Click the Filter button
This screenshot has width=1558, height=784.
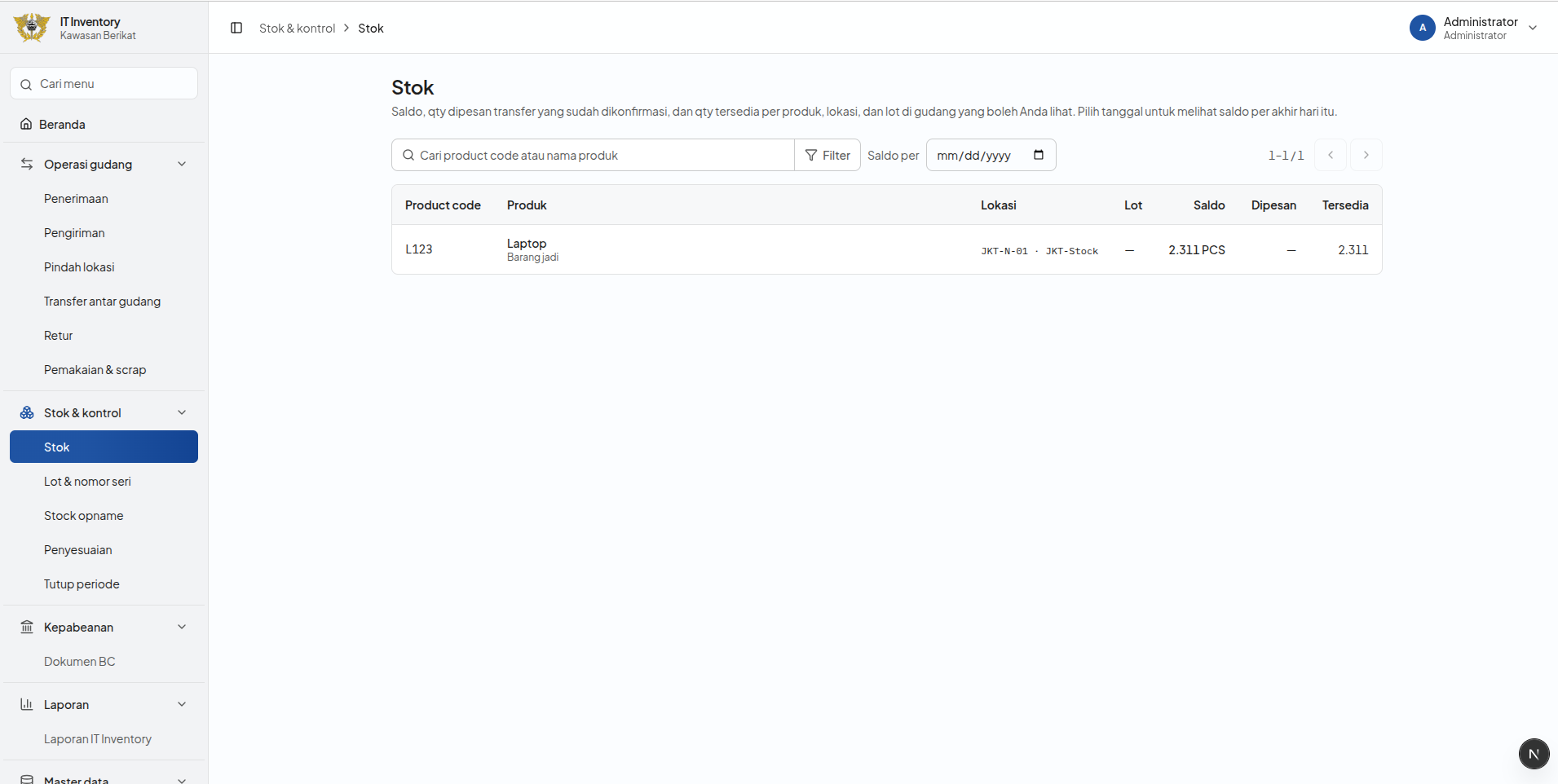pyautogui.click(x=828, y=155)
